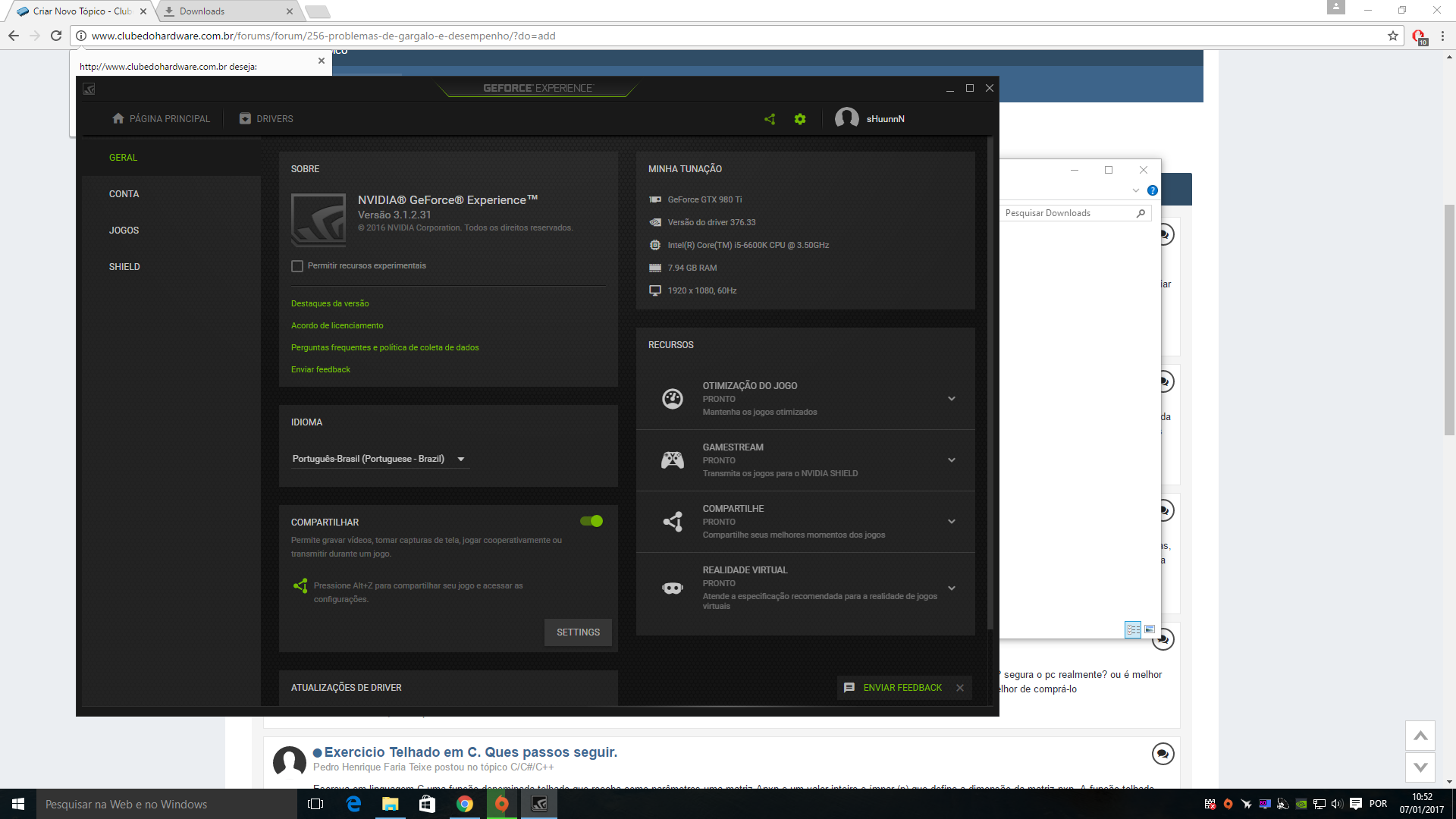The height and width of the screenshot is (819, 1456).
Task: Open the volume control in system tray
Action: (1337, 804)
